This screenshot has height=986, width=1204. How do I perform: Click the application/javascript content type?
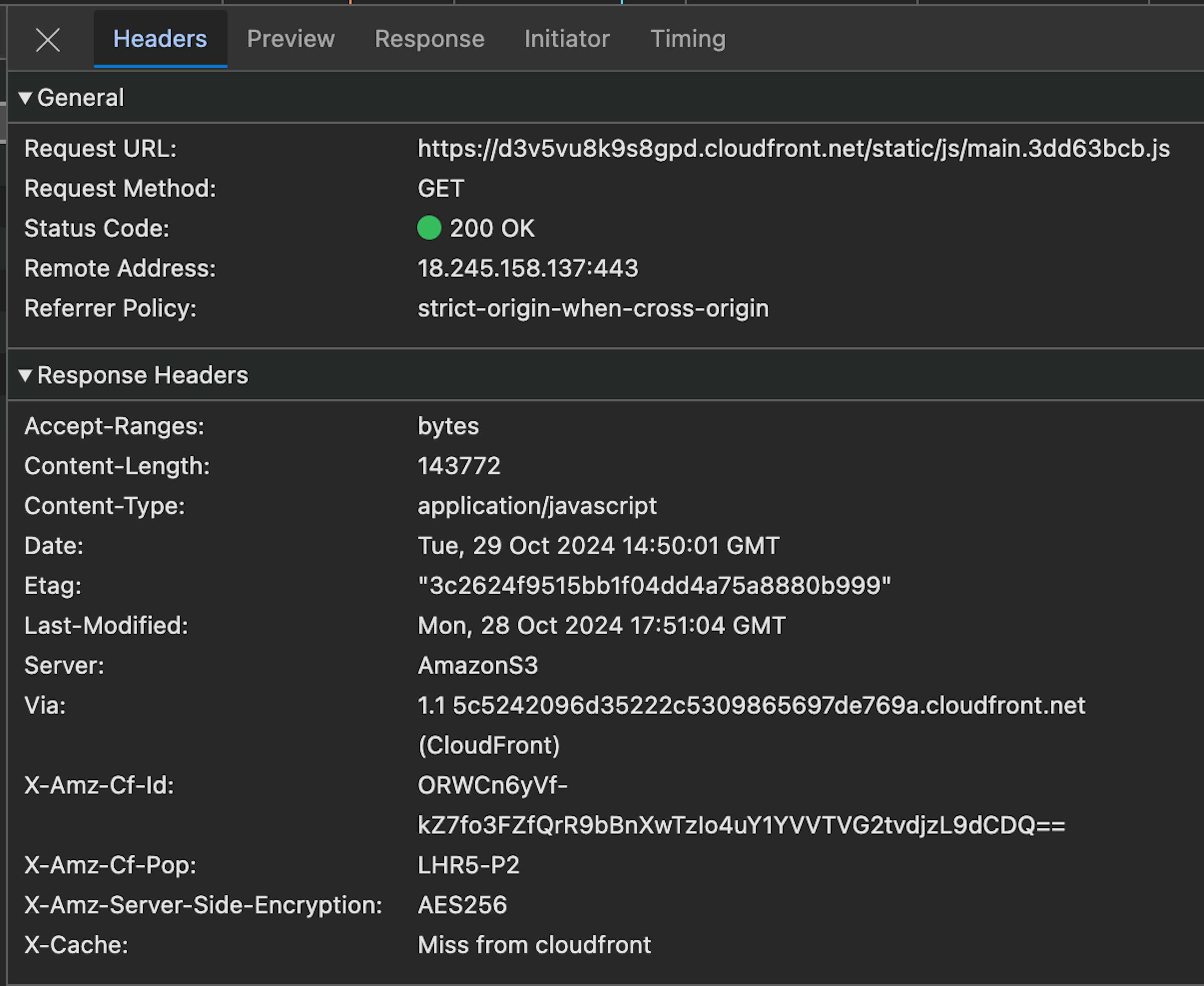point(537,506)
